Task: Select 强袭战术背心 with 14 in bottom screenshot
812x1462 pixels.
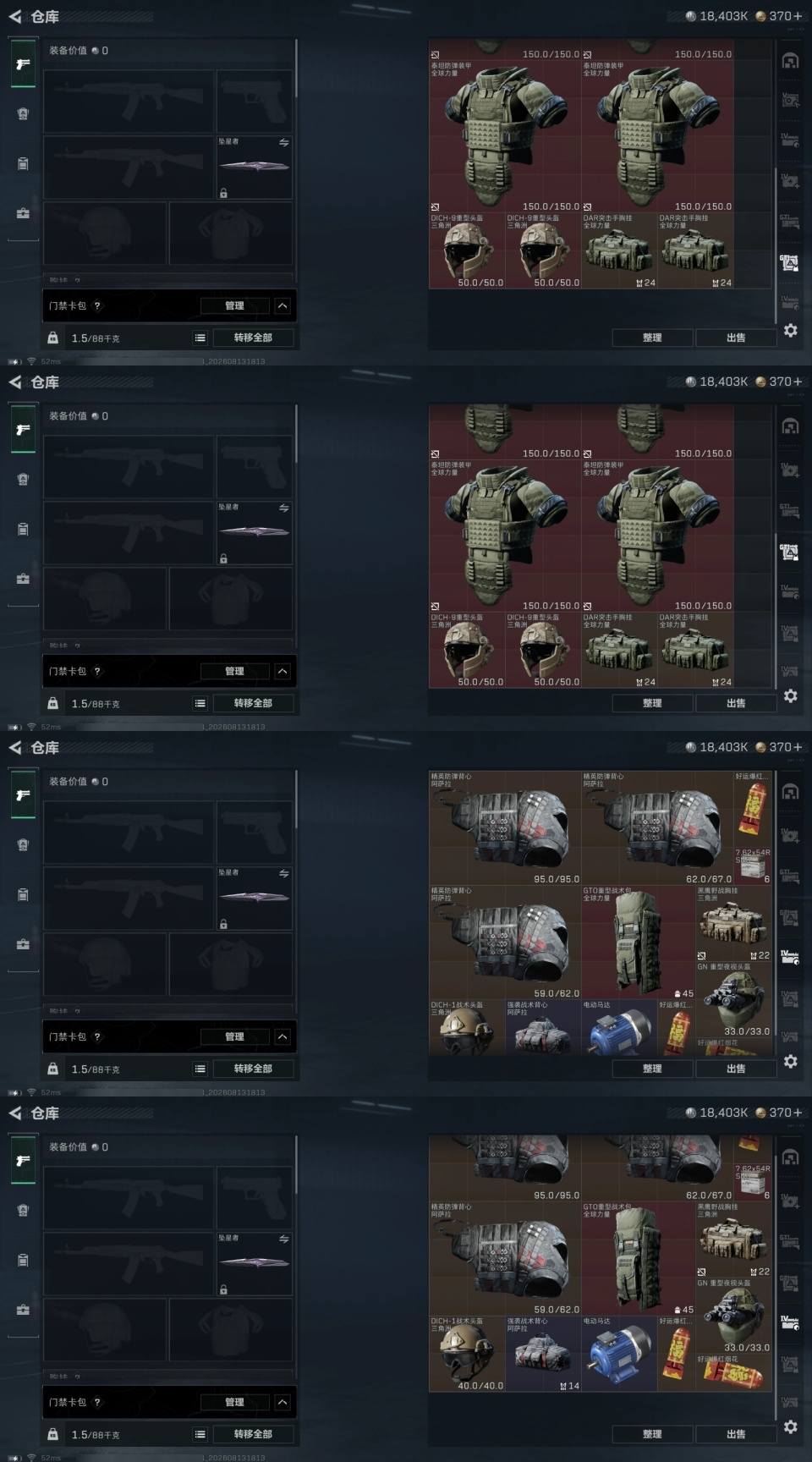Action: (543, 1354)
